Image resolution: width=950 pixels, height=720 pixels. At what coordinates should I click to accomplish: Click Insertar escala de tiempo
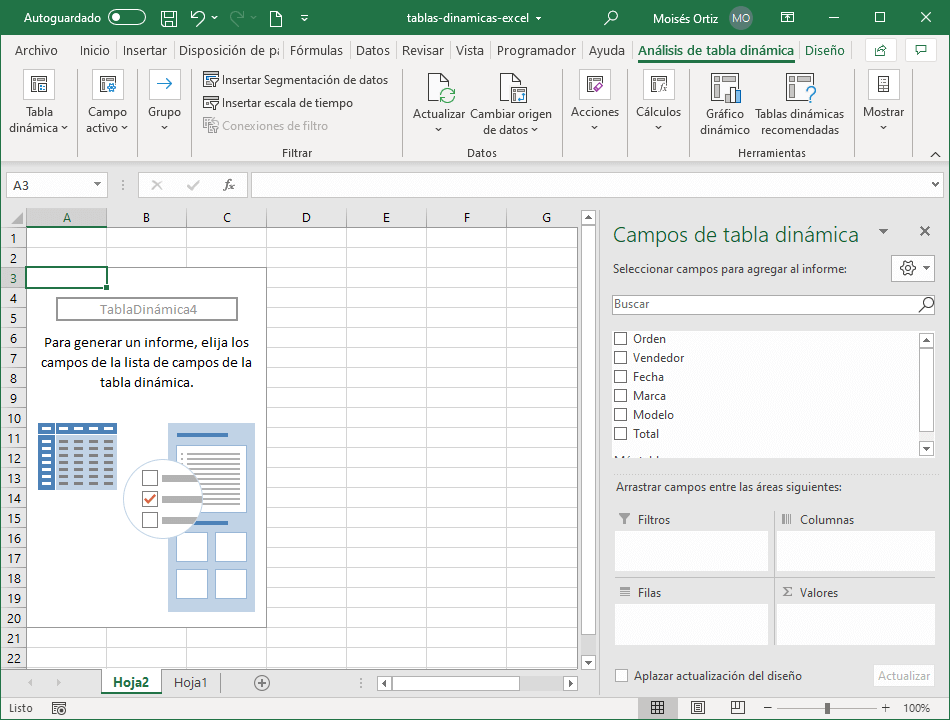pos(278,102)
